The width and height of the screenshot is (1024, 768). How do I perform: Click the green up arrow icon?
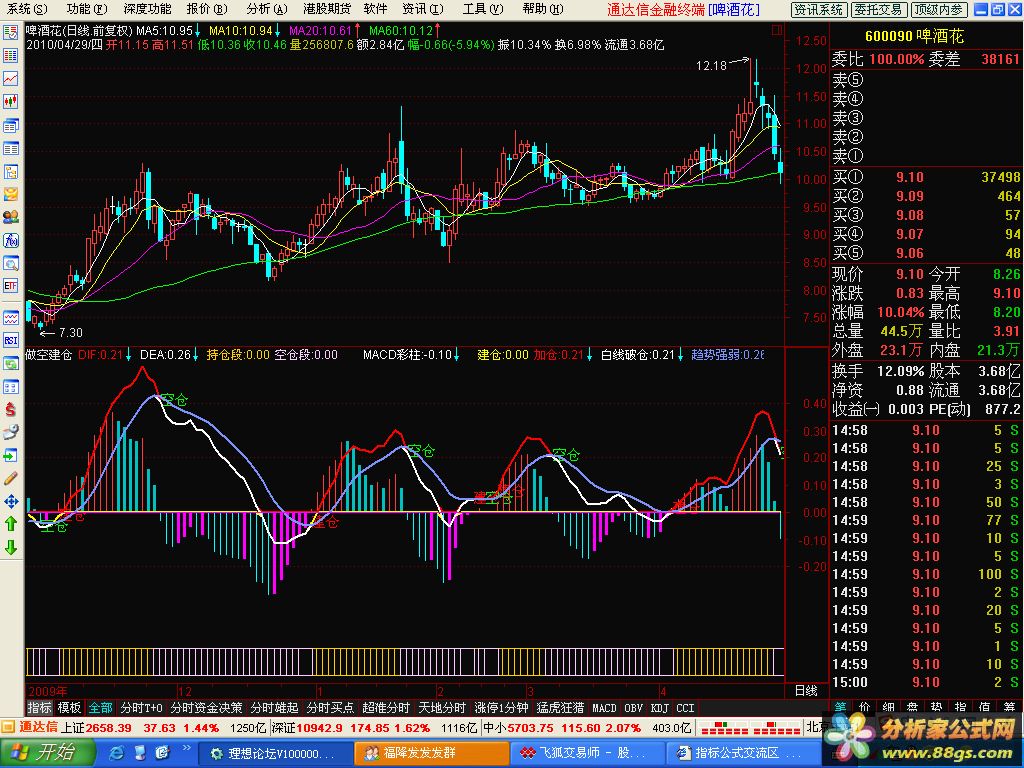click(x=10, y=524)
